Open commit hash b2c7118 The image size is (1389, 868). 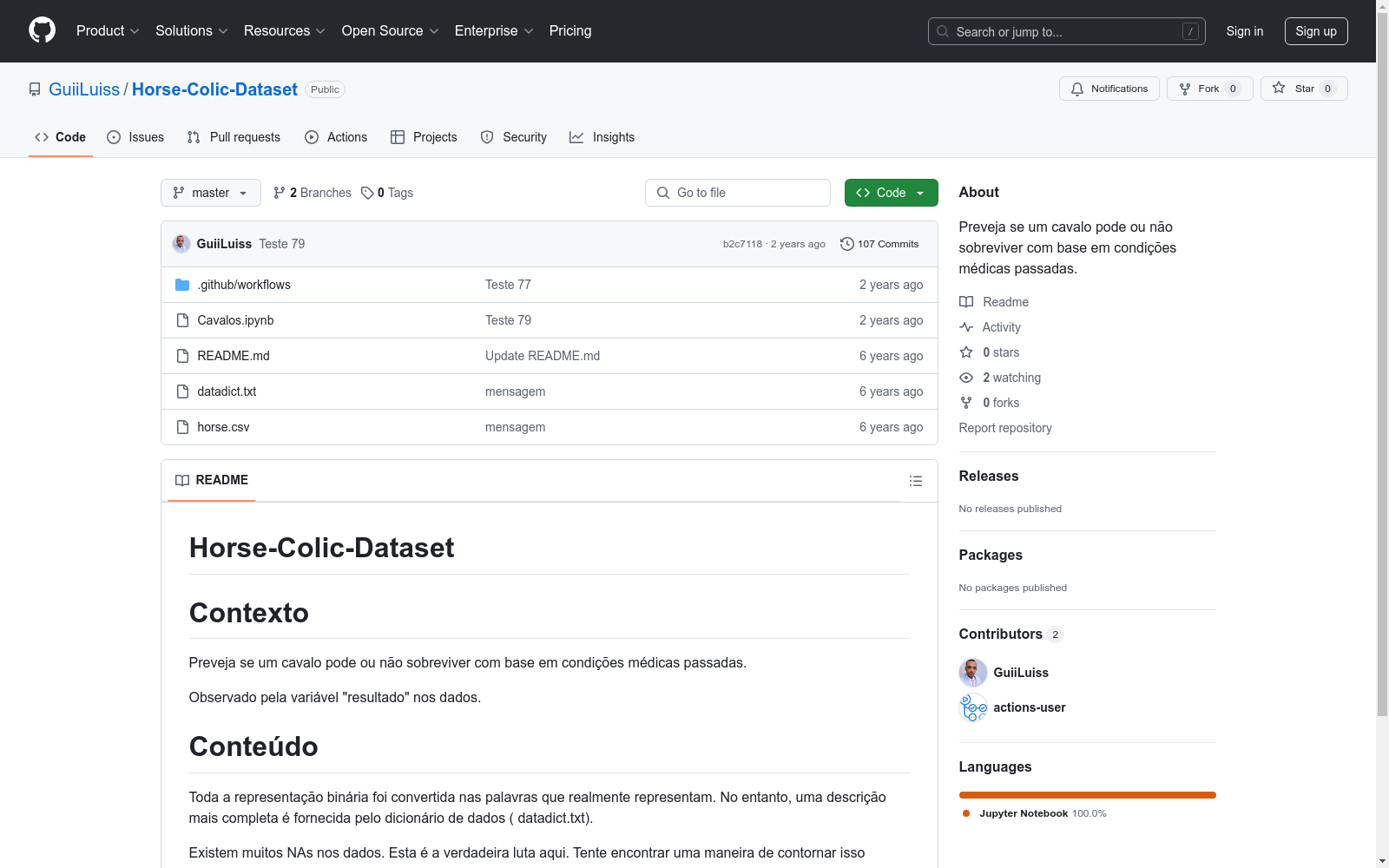coord(742,244)
